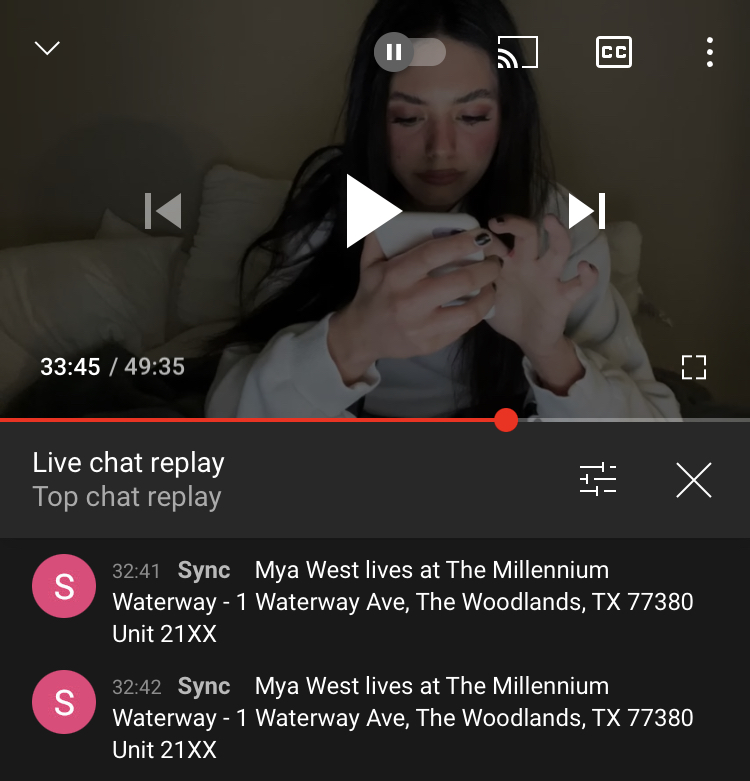This screenshot has width=750, height=781.
Task: Tap Sync's avatar on the 32:41 message
Action: 64,586
